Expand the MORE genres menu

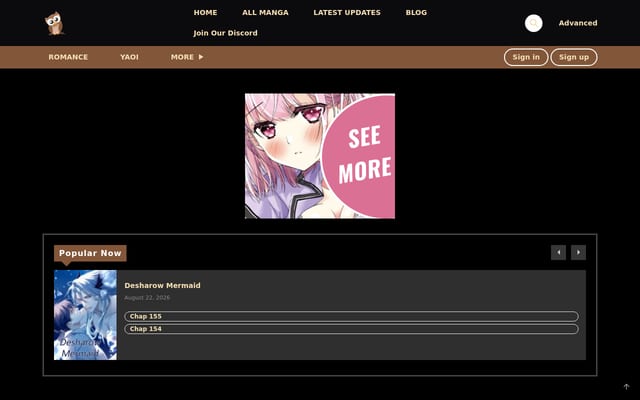(x=187, y=57)
